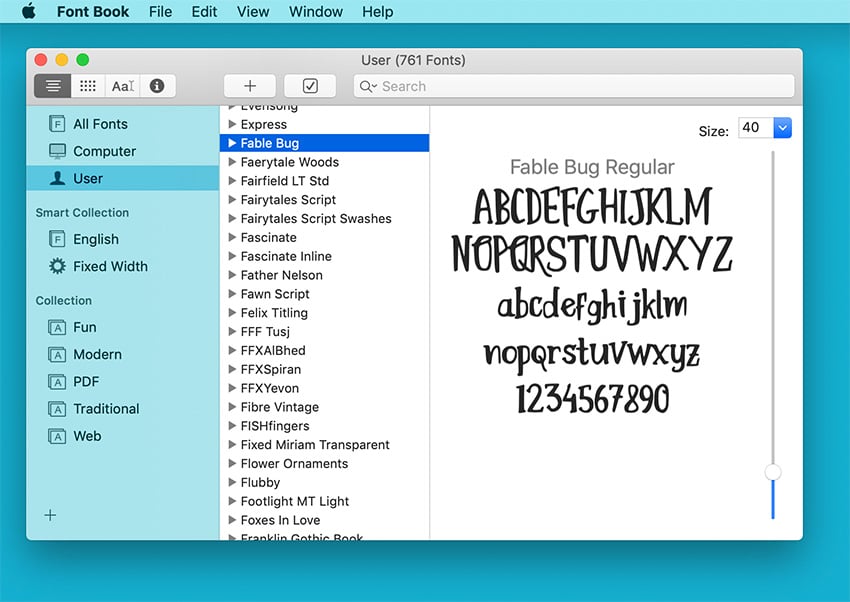
Task: Expand the Faerytale Woods font family
Action: pyautogui.click(x=232, y=161)
